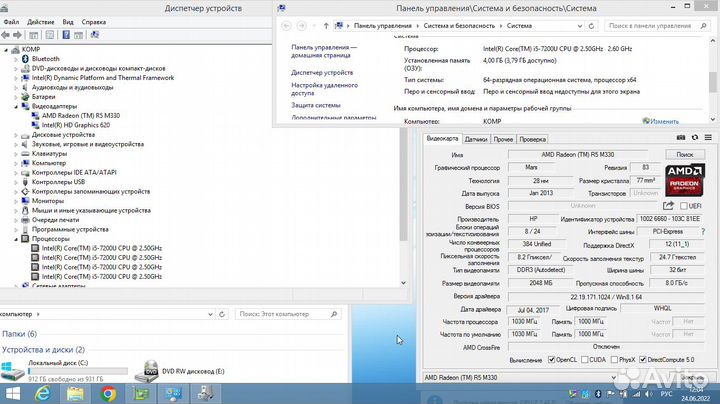
Task: Click the Back arrow in Device Manager toolbar
Action: click(6, 35)
